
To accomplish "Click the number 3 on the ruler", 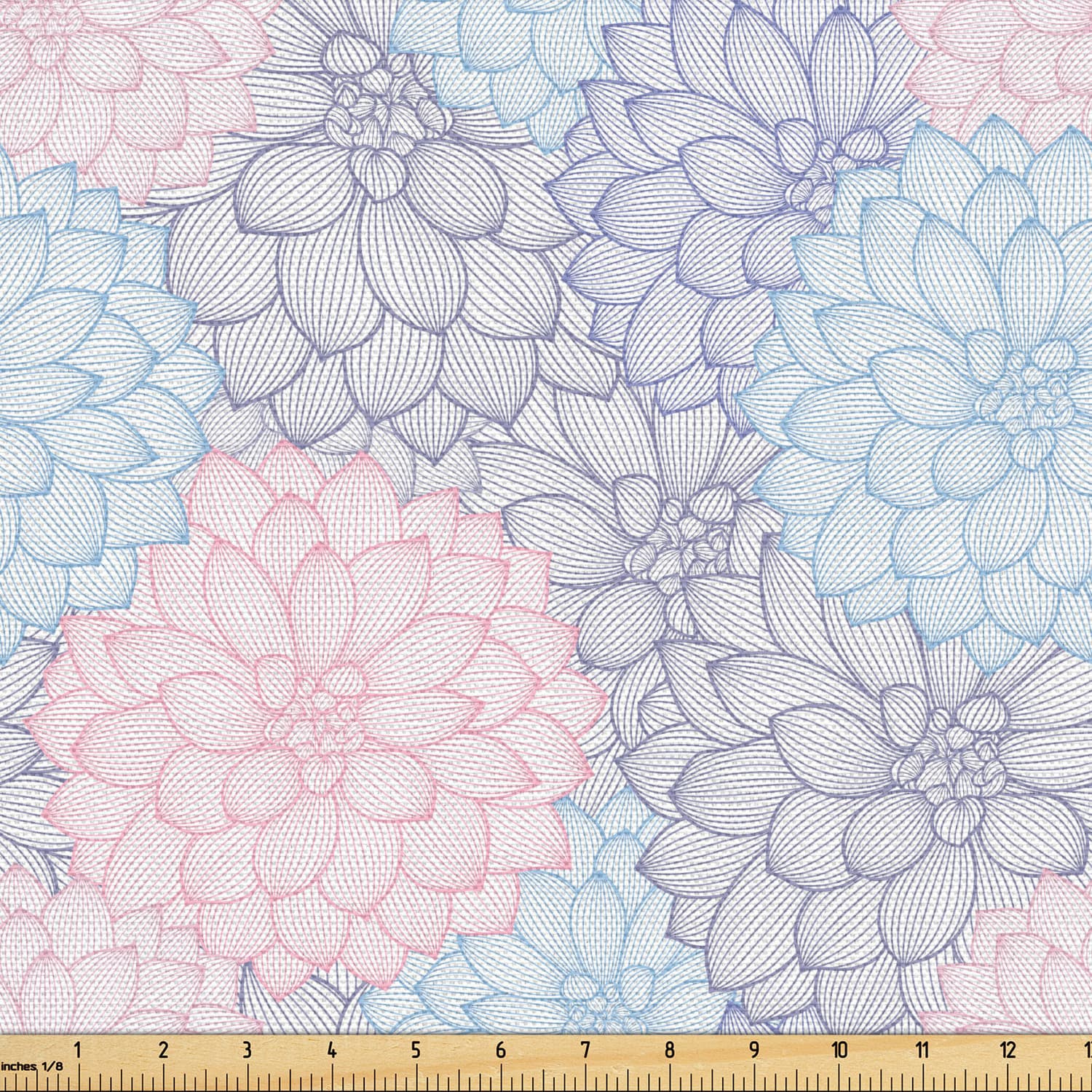I will pyautogui.click(x=247, y=1050).
